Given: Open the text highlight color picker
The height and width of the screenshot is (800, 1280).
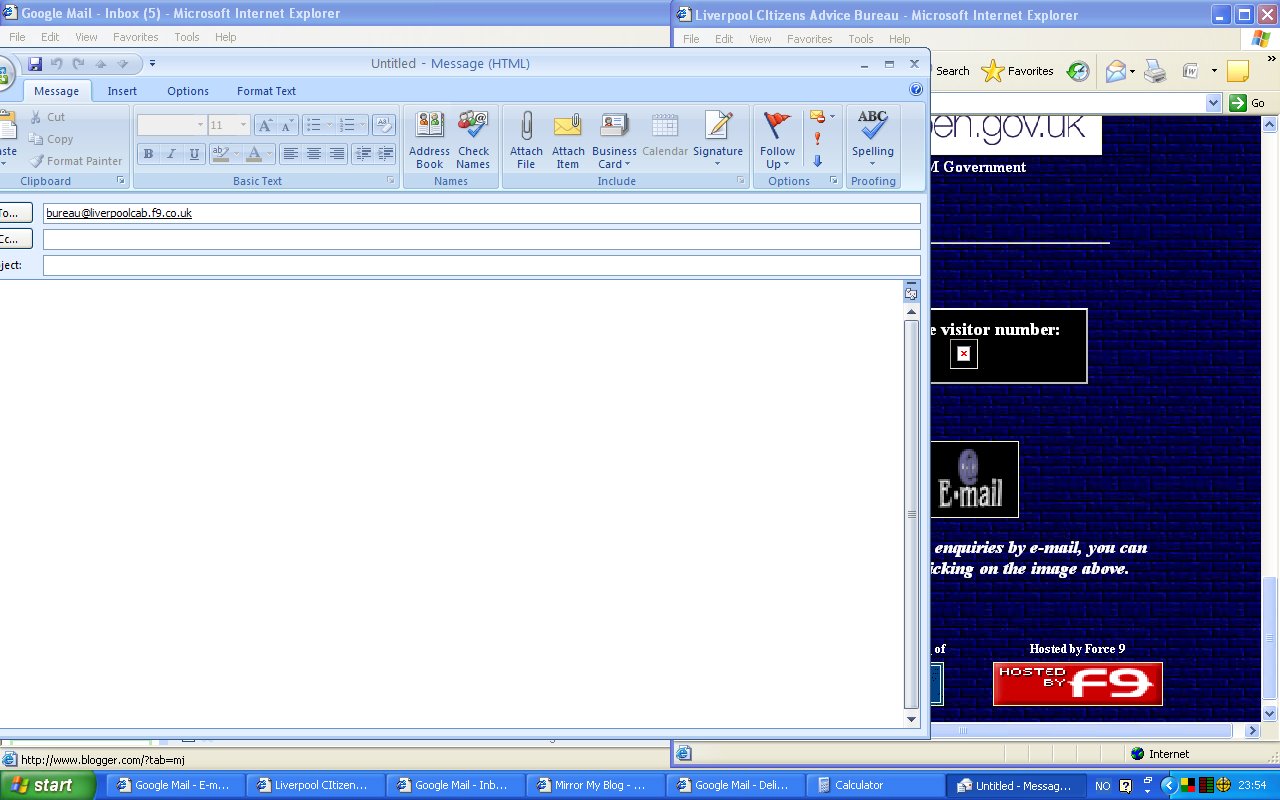Looking at the screenshot, I should (x=226, y=154).
